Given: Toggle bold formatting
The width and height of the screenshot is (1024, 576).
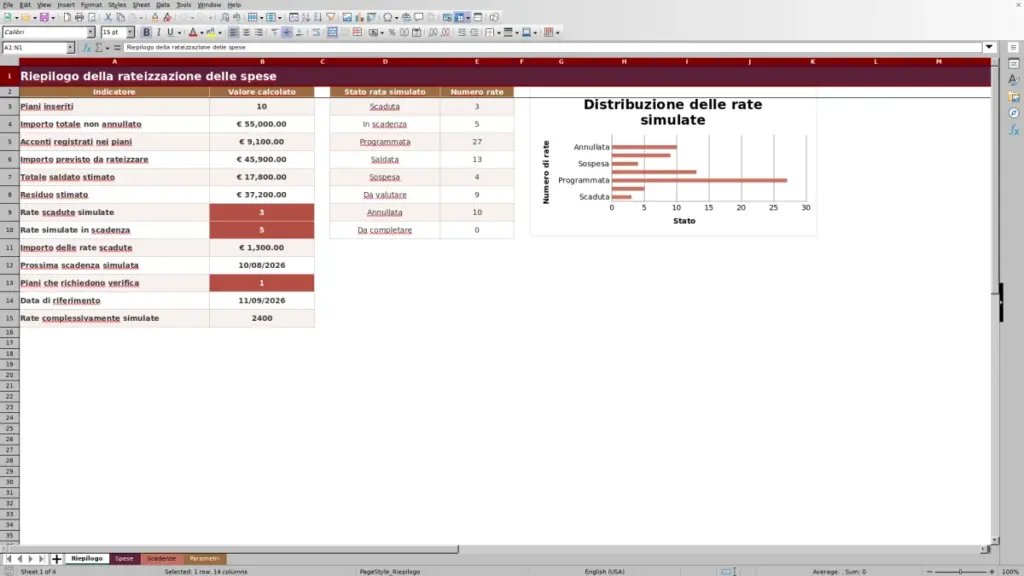Looking at the screenshot, I should [x=146, y=32].
